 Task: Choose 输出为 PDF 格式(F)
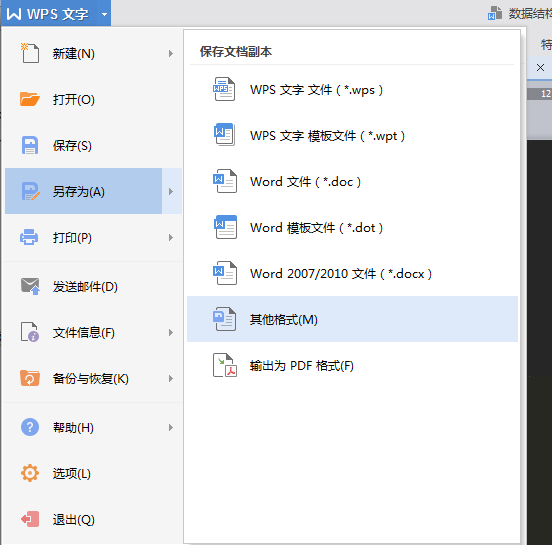352,365
